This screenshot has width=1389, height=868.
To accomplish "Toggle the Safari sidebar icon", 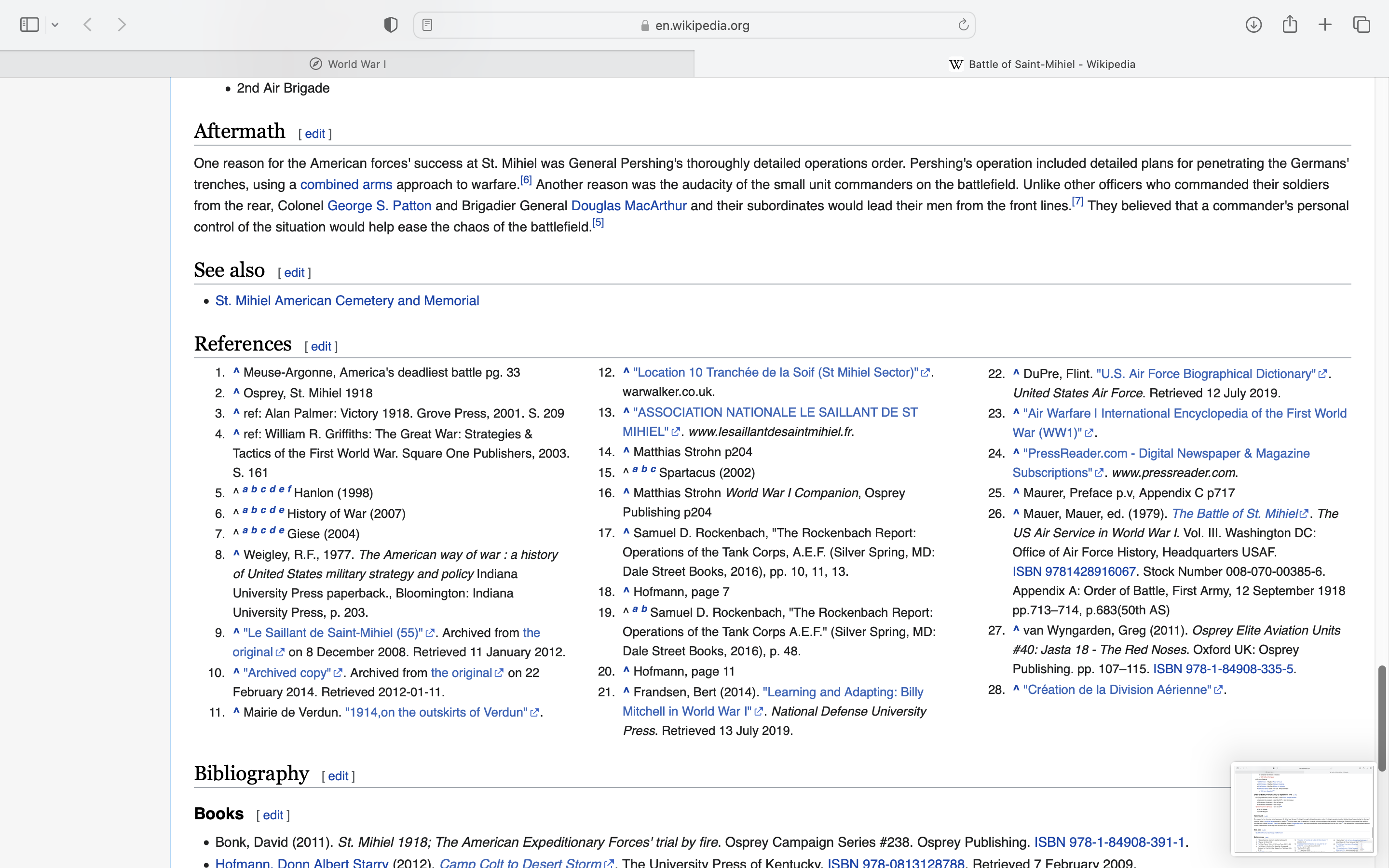I will [x=29, y=25].
